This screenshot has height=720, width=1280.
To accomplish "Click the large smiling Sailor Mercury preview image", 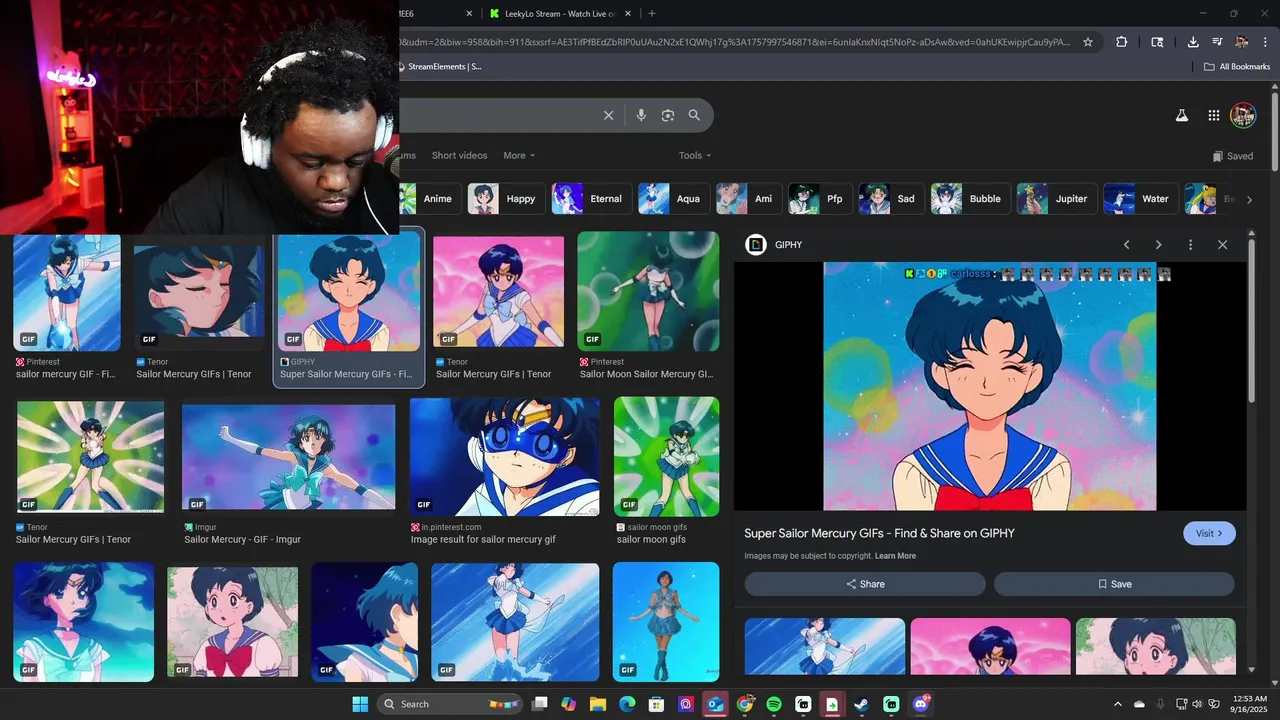I will 990,386.
